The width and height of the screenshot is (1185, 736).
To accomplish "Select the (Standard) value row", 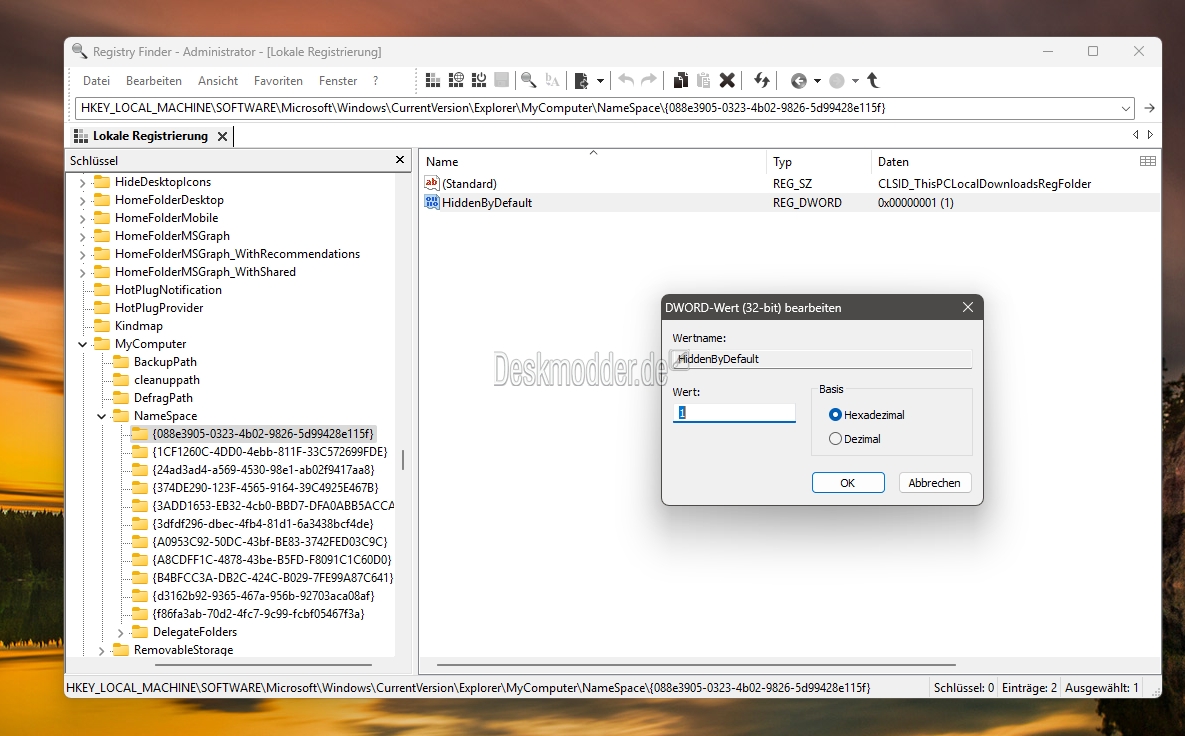I will 790,184.
